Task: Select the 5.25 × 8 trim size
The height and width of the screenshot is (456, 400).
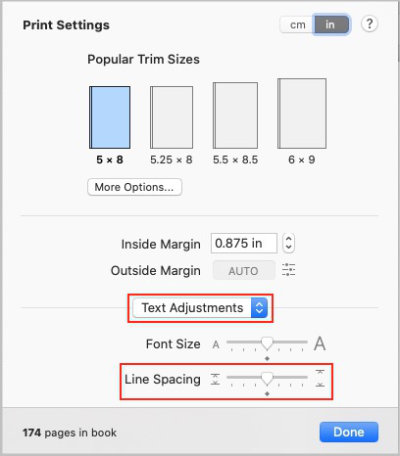Action: pyautogui.click(x=171, y=117)
